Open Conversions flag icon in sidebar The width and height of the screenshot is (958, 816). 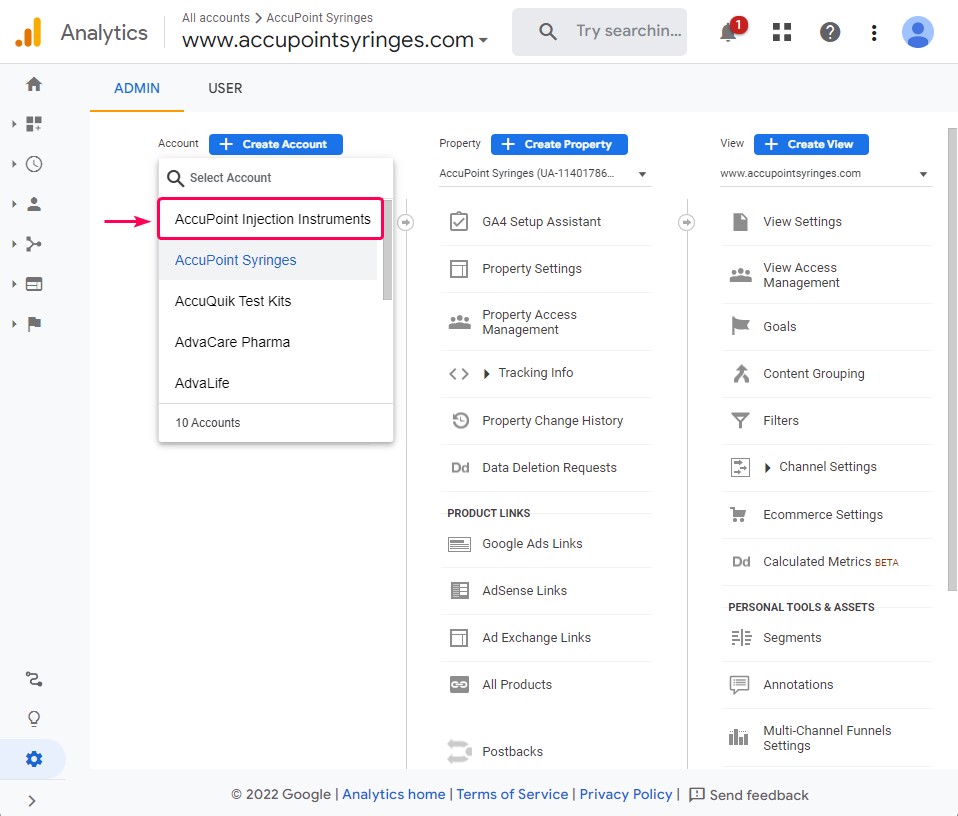click(x=34, y=324)
